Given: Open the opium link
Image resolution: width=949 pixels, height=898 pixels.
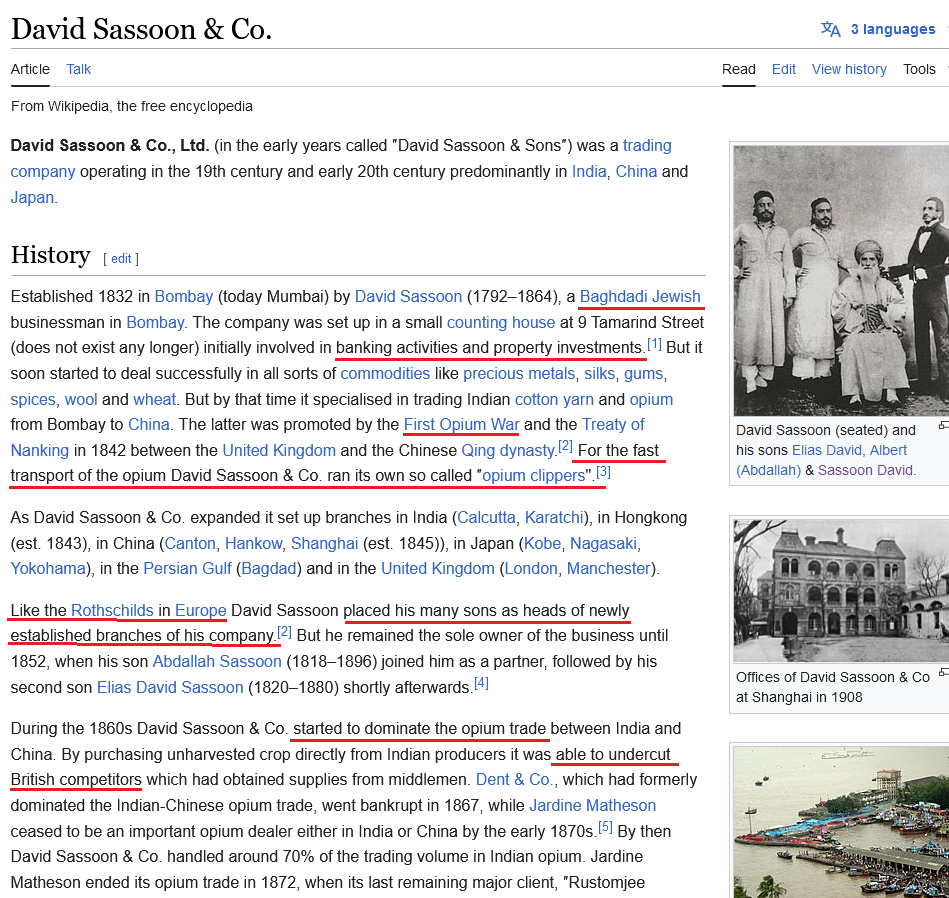Looking at the screenshot, I should click(651, 399).
